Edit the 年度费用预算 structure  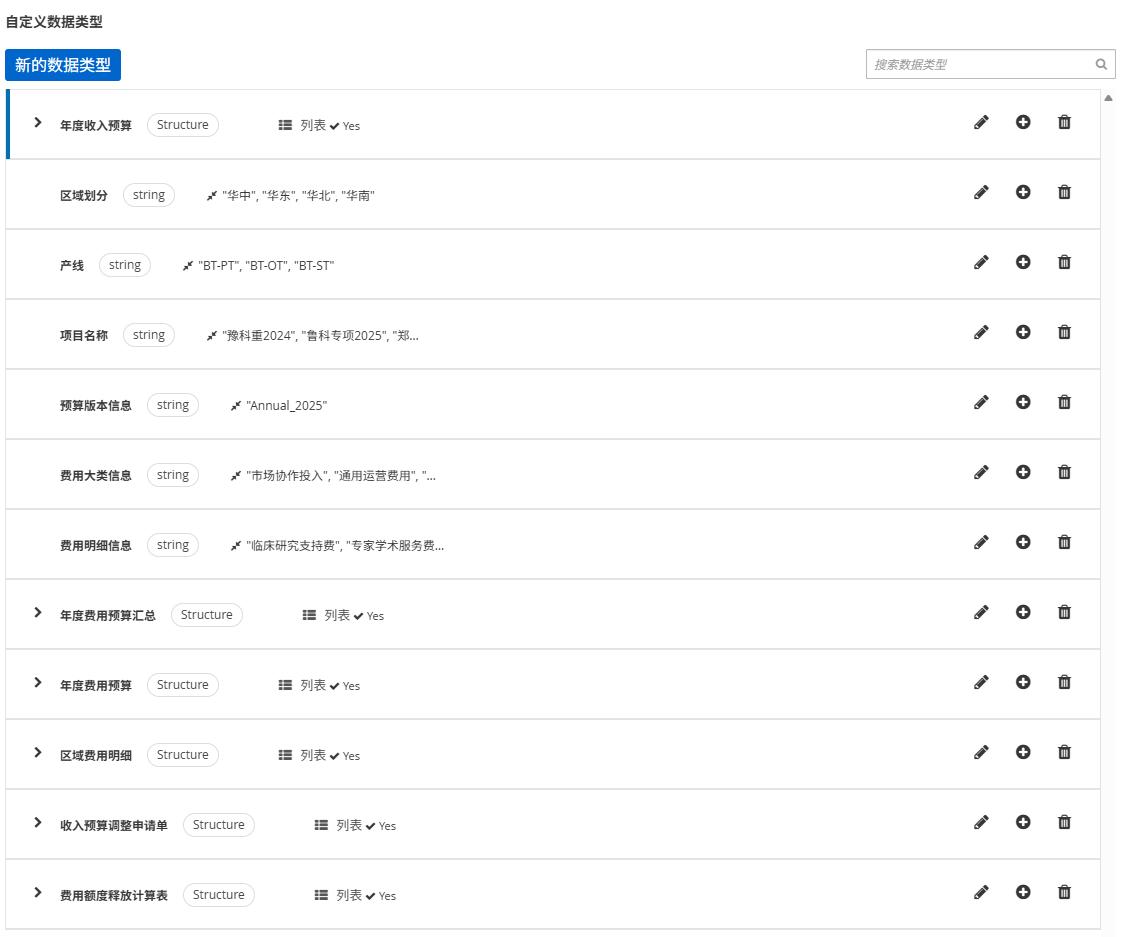(x=981, y=682)
